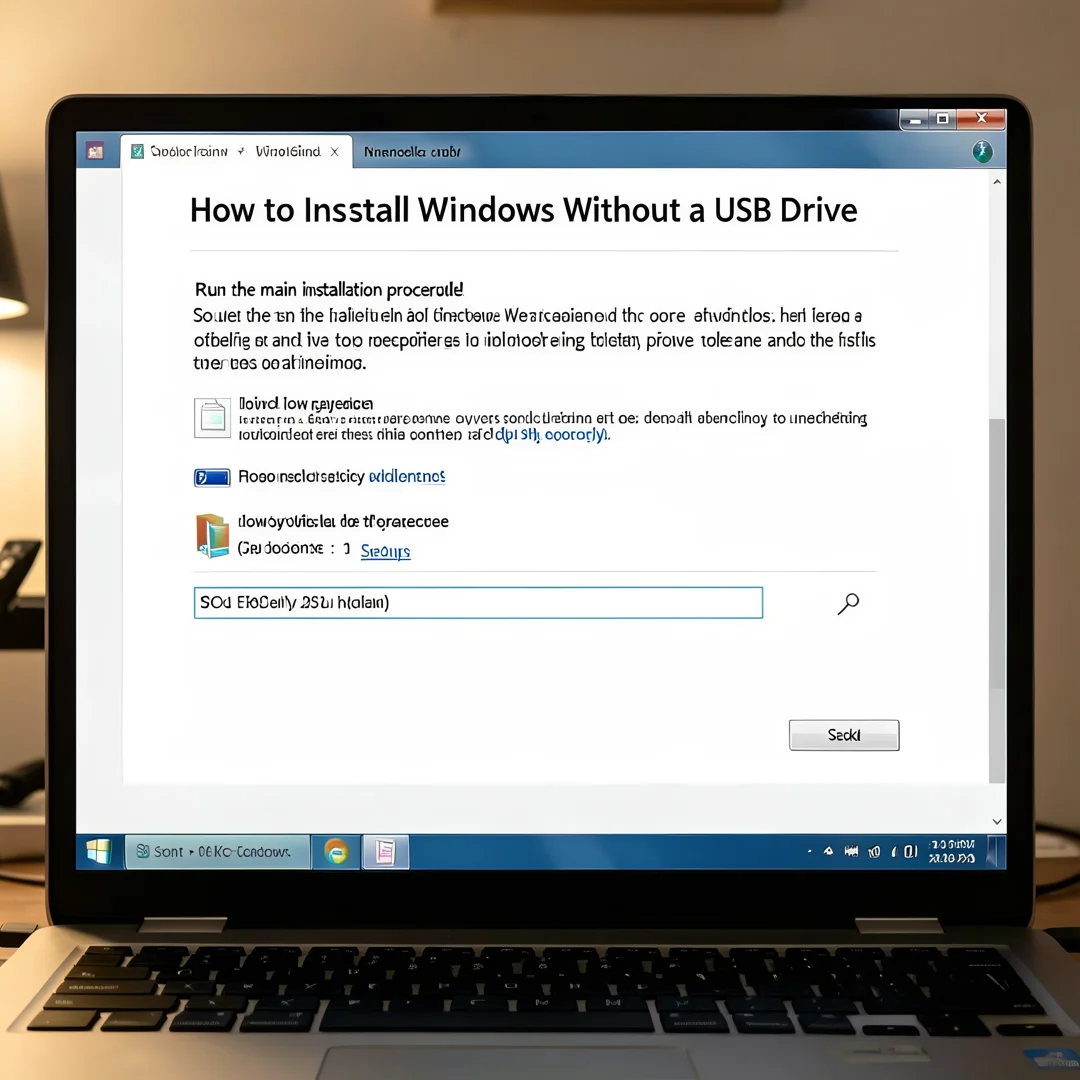The width and height of the screenshot is (1080, 1080).
Task: Follow the blue 'exldlentnoś' link
Action: [x=407, y=477]
